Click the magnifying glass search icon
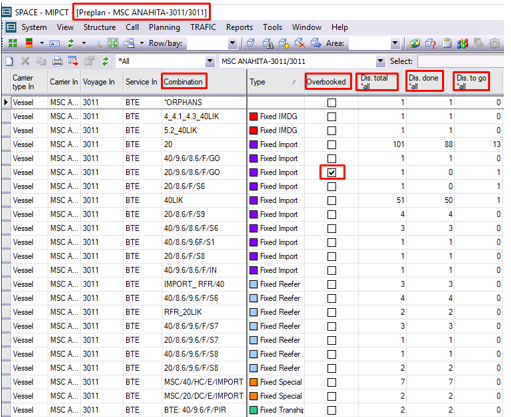The width and height of the screenshot is (511, 417). (97, 43)
